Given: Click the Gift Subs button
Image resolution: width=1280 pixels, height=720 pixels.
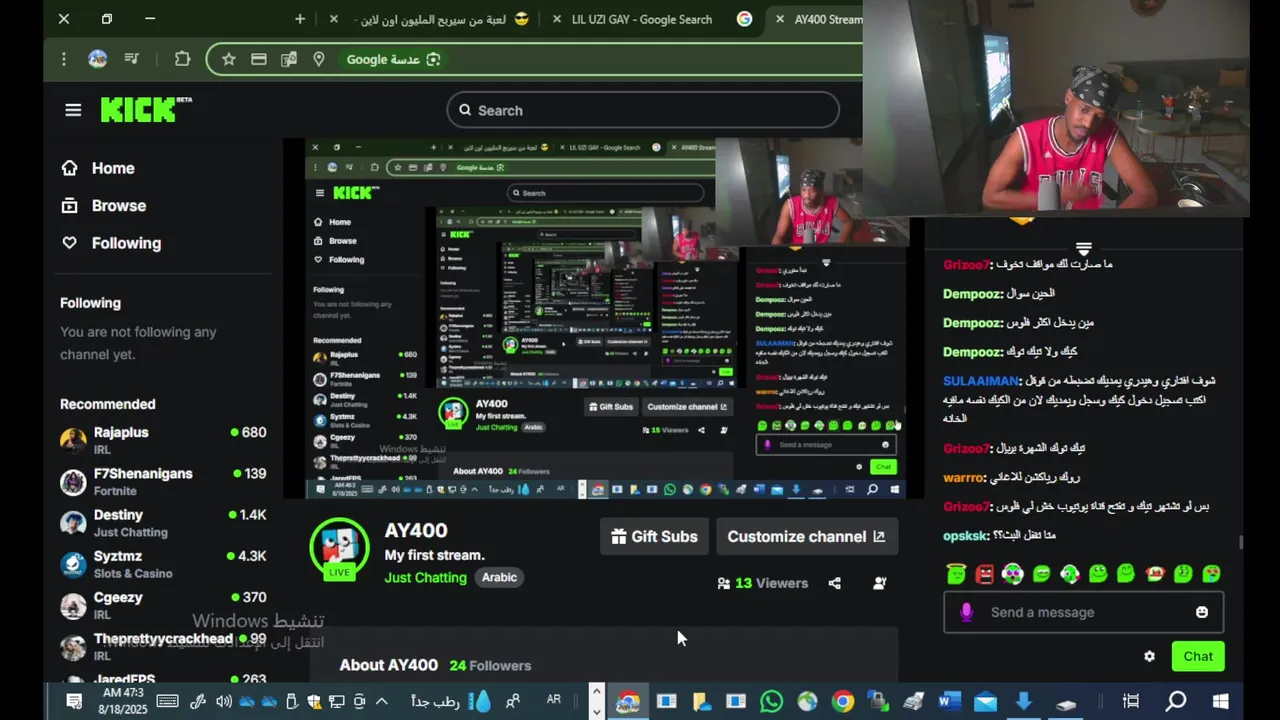Looking at the screenshot, I should tap(654, 536).
